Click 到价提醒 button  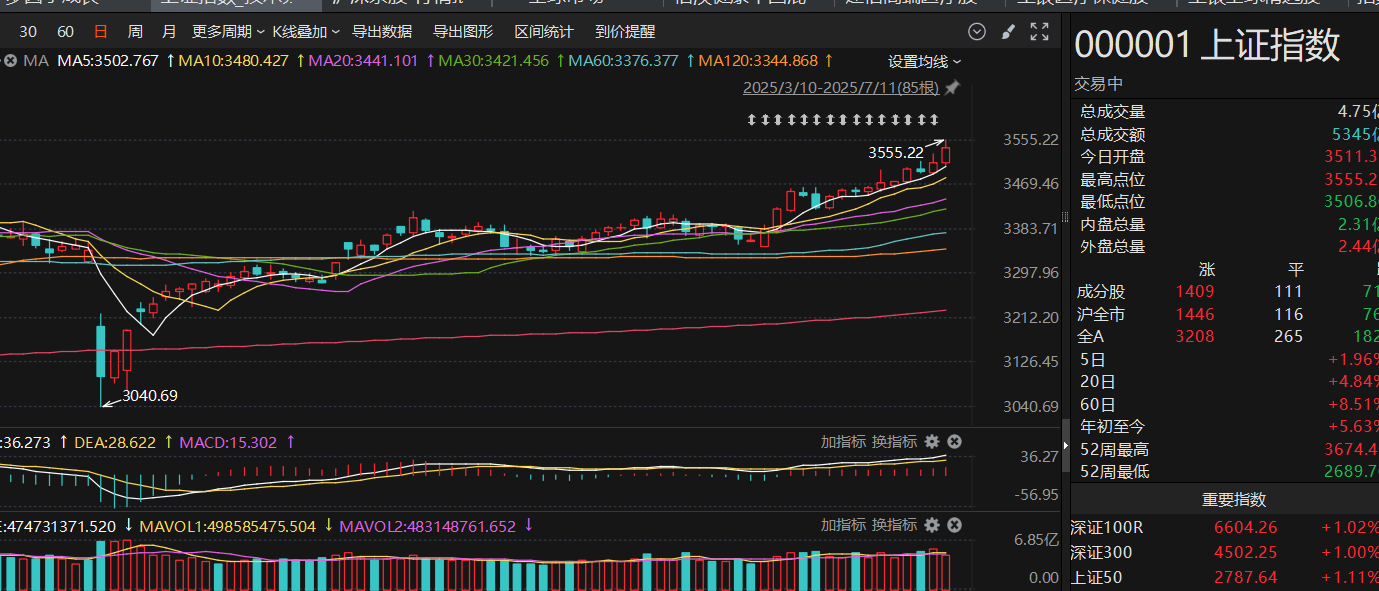(x=625, y=31)
